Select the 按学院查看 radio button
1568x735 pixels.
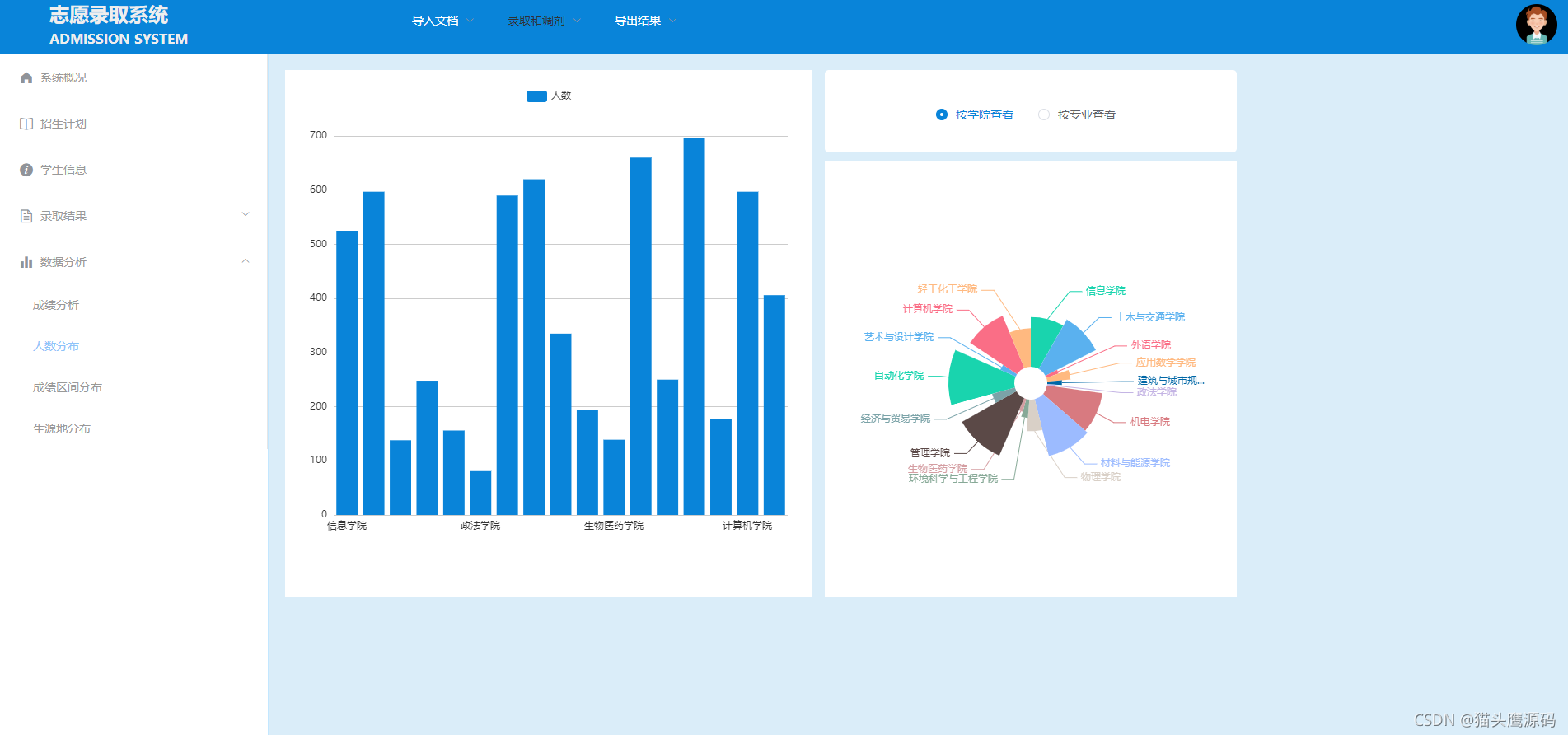(942, 115)
